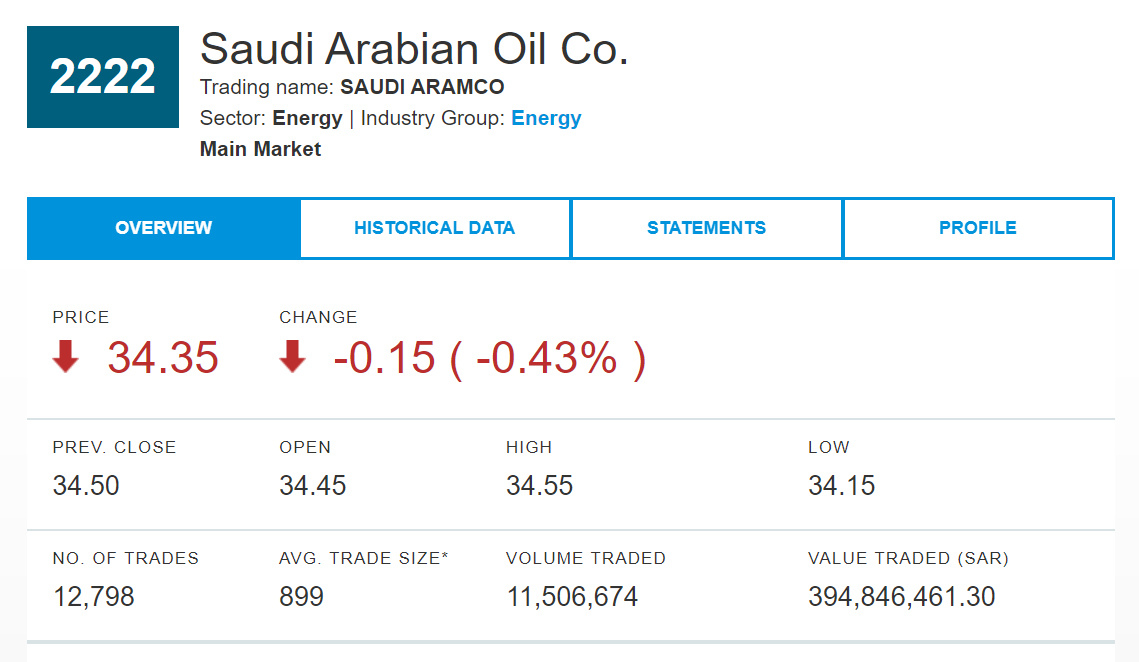Click the red down arrow beside price
The width and height of the screenshot is (1139, 662).
66,357
